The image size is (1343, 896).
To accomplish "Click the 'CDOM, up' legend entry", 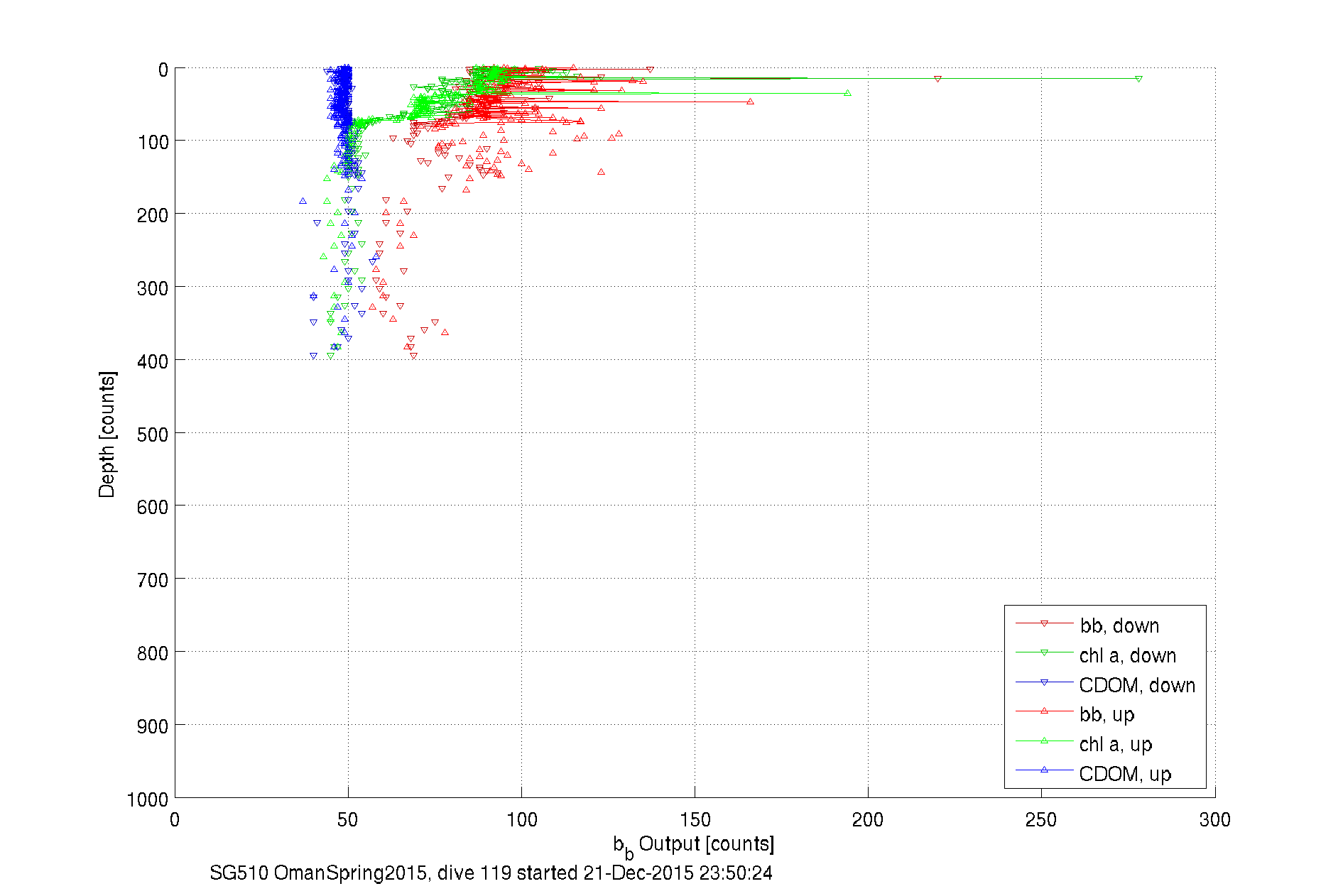I will [x=1125, y=774].
